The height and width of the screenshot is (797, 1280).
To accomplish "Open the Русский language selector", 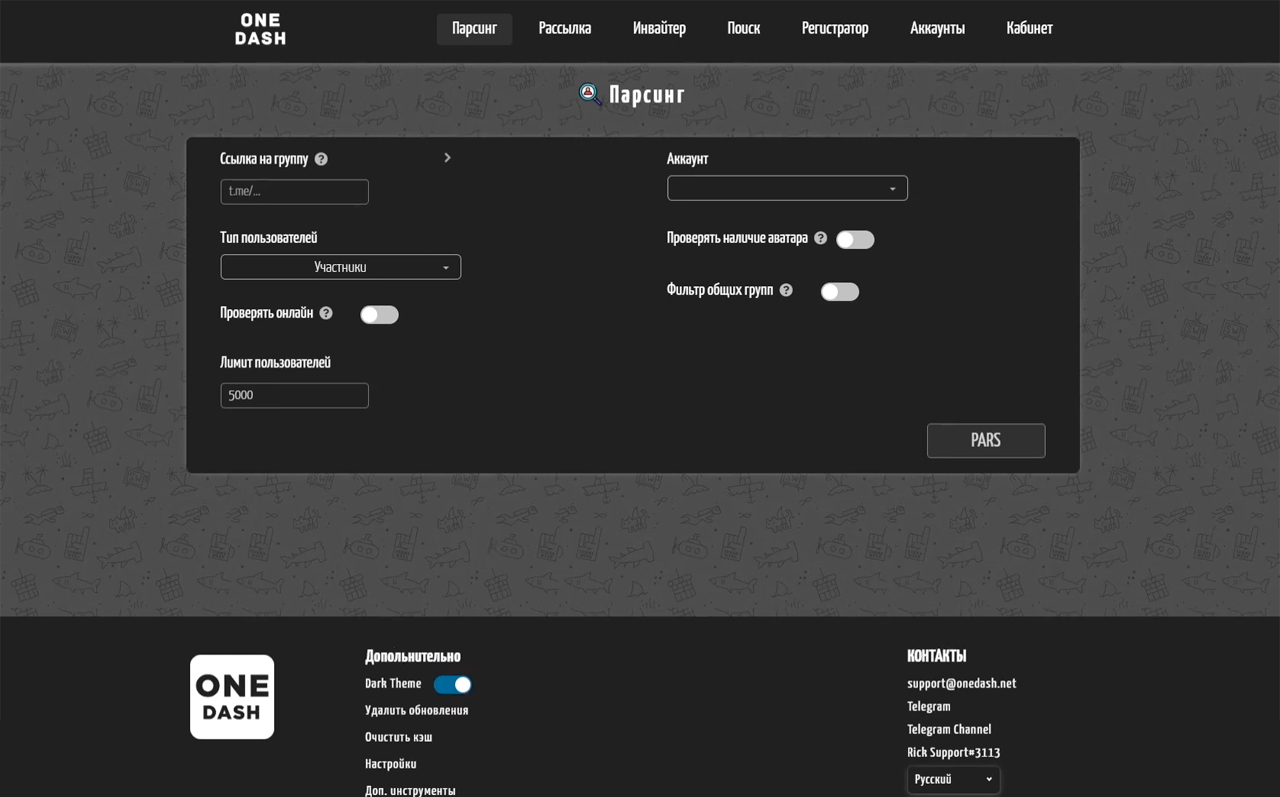I will click(953, 780).
